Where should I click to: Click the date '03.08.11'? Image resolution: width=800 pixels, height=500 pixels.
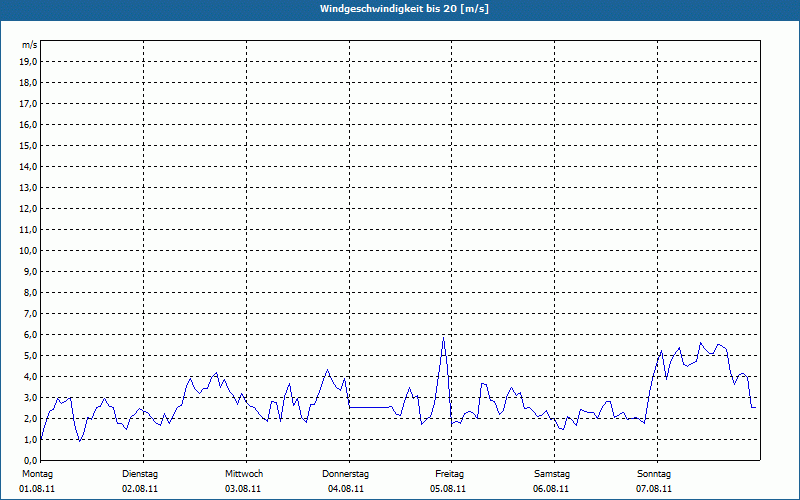[x=243, y=489]
